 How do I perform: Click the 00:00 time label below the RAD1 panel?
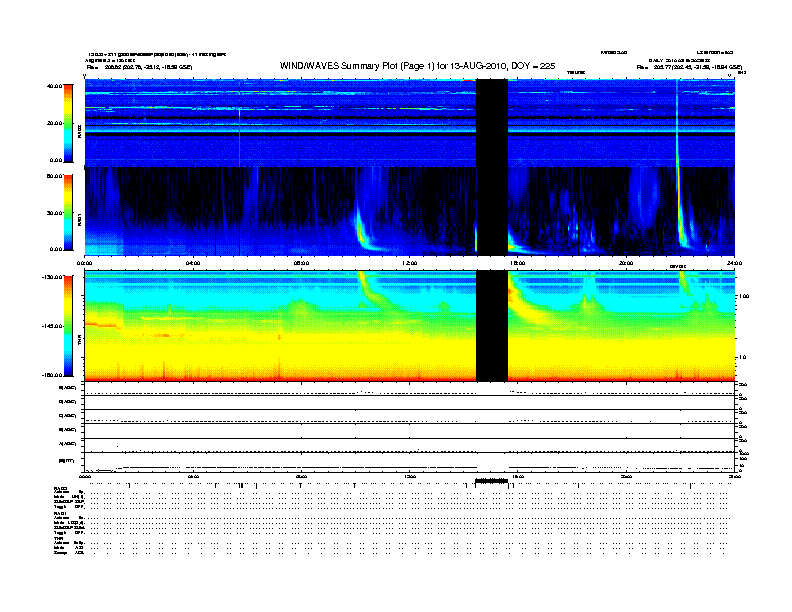(84, 263)
